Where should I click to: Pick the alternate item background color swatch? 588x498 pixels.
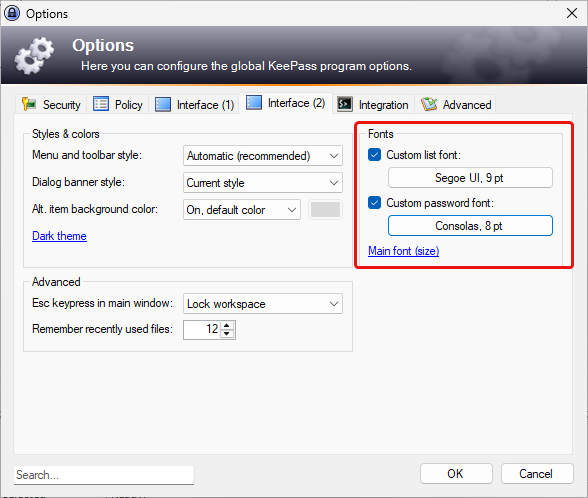[325, 210]
